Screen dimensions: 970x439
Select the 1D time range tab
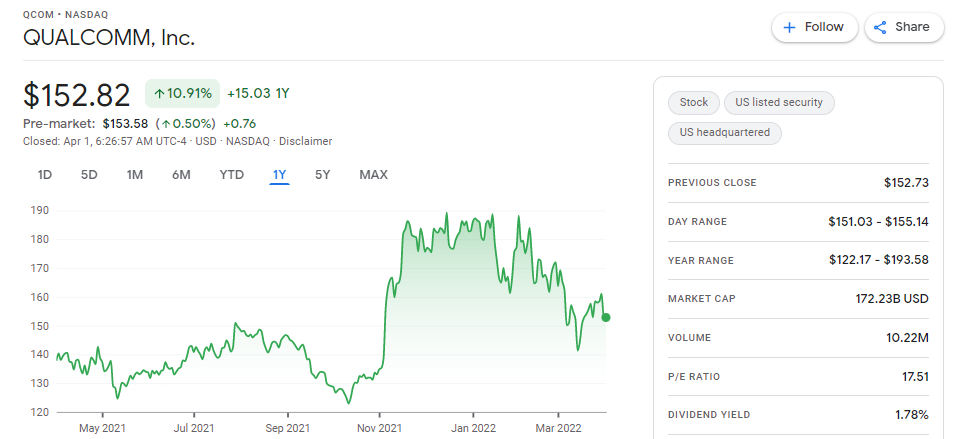[45, 175]
